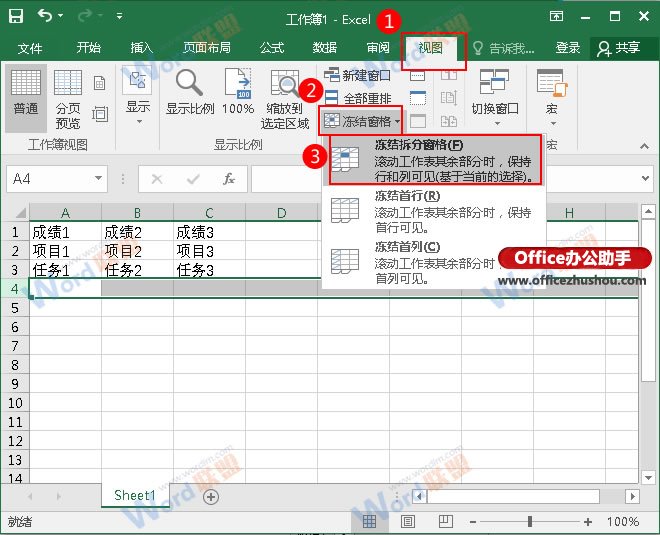Click the fx insert function icon

click(229, 179)
